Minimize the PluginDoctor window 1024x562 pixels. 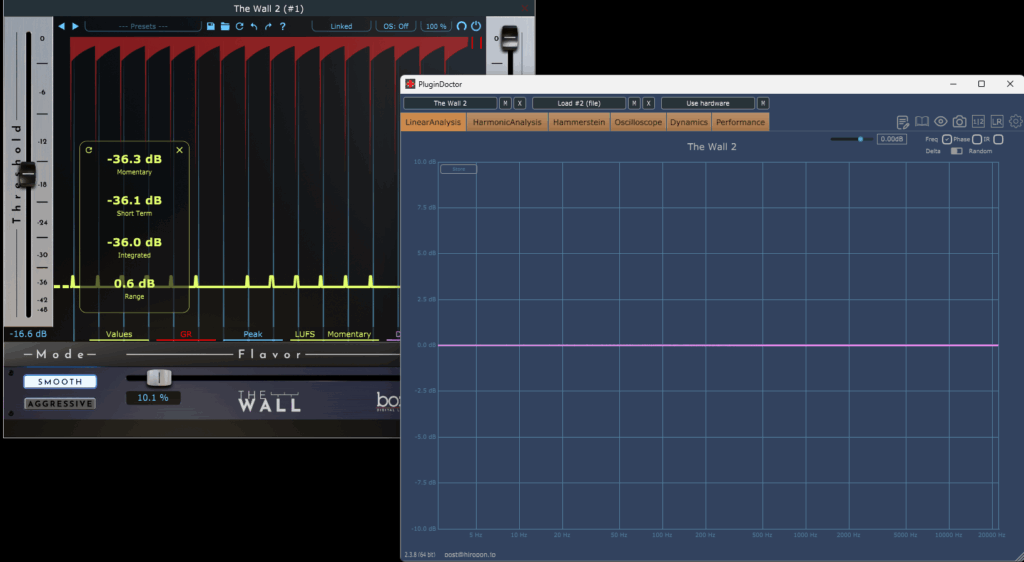(953, 84)
